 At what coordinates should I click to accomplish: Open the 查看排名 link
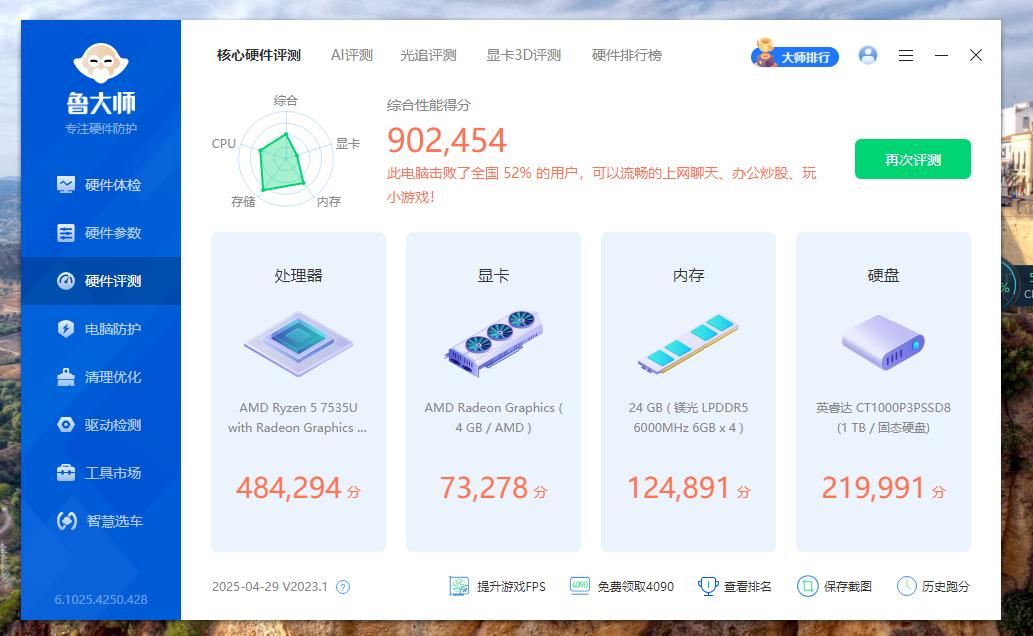coord(748,587)
